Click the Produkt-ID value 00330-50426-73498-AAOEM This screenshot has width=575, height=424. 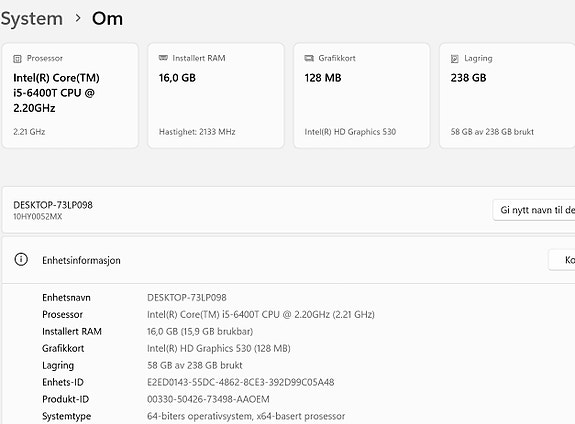tap(208, 399)
